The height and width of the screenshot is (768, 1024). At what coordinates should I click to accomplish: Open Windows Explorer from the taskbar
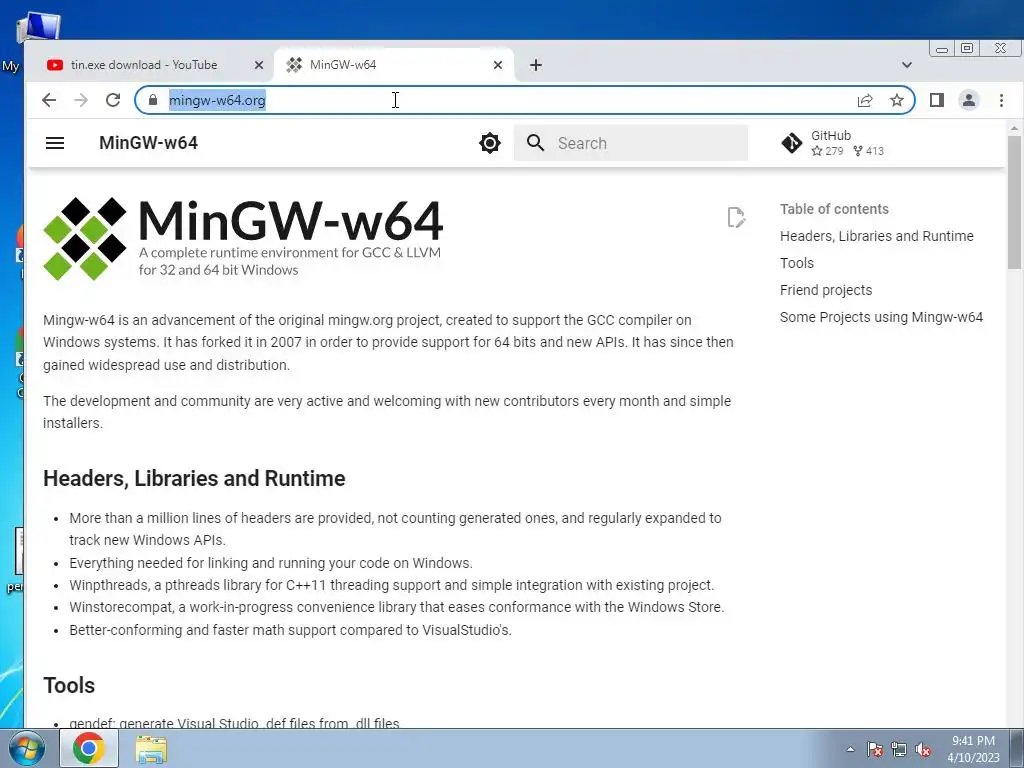151,749
